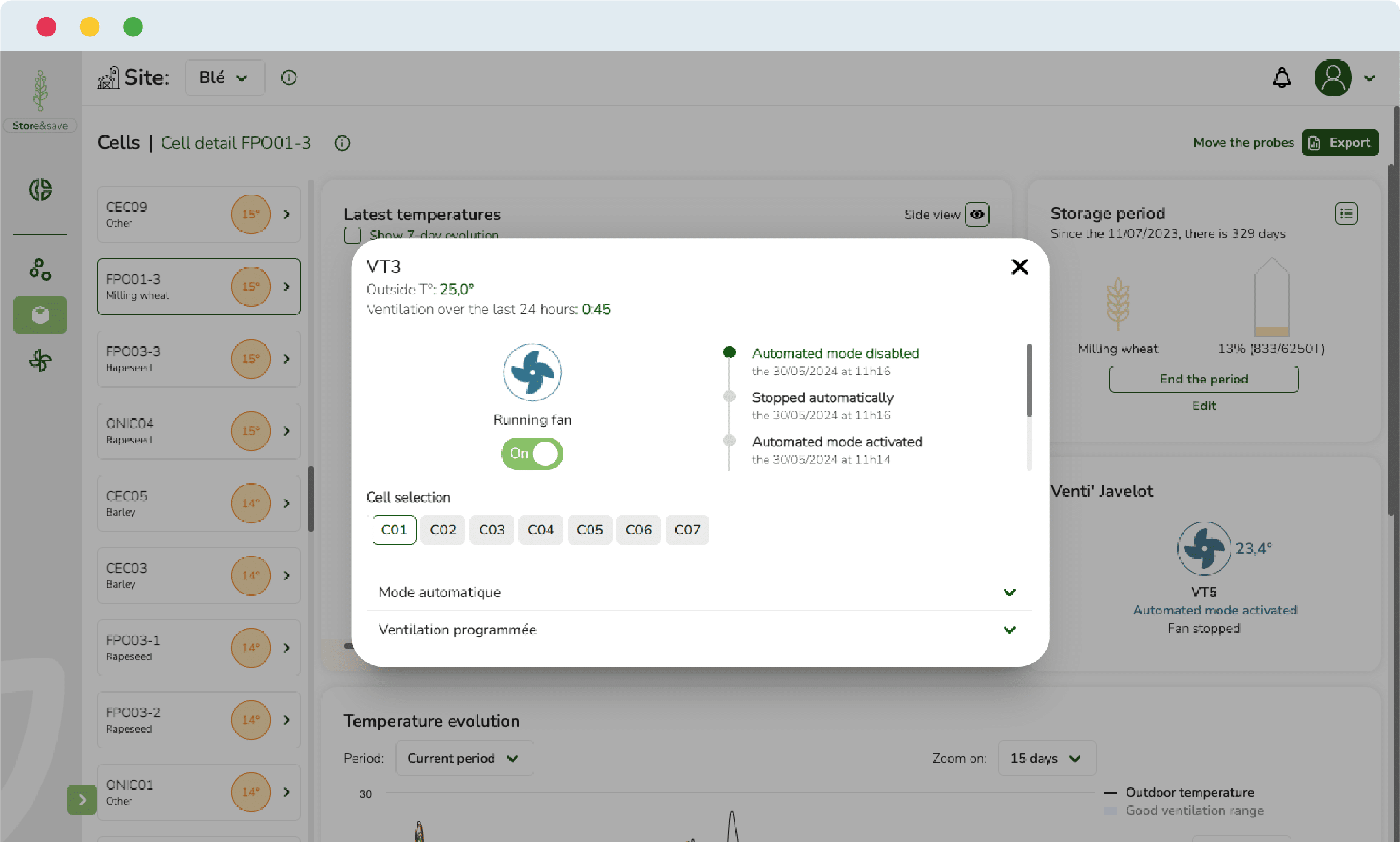Click the storage period list icon
This screenshot has height=843, width=1400.
tap(1346, 213)
